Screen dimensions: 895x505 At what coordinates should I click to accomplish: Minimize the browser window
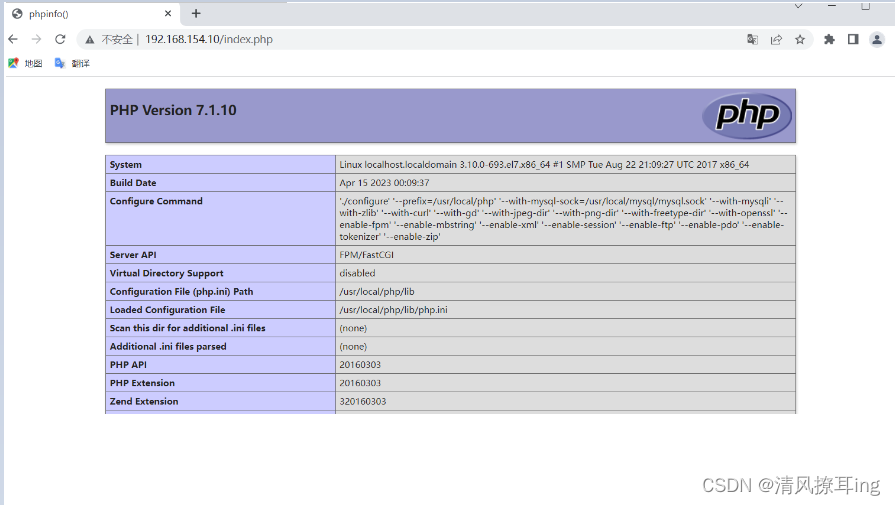point(832,6)
